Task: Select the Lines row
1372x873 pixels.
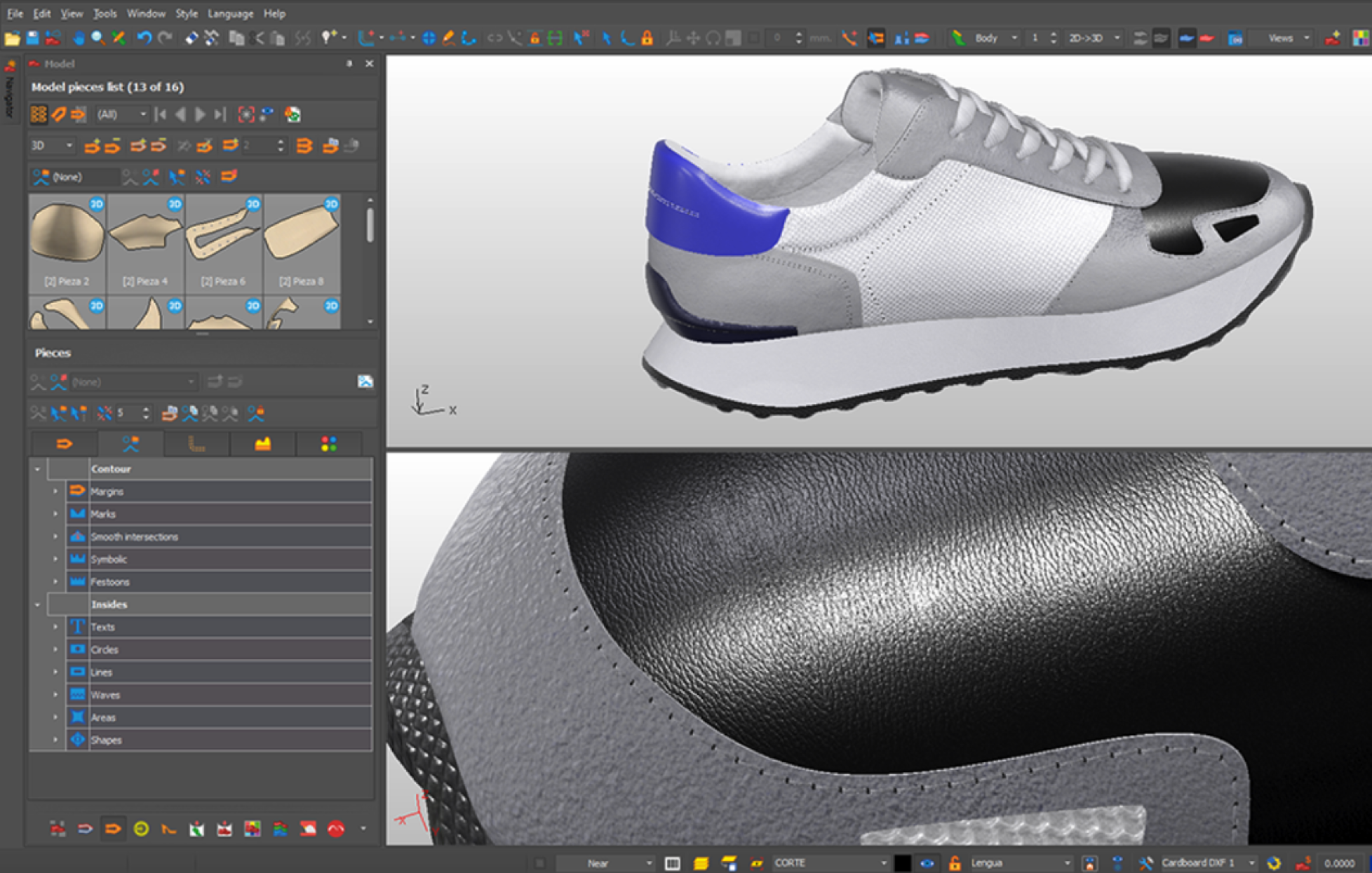Action: [219, 672]
